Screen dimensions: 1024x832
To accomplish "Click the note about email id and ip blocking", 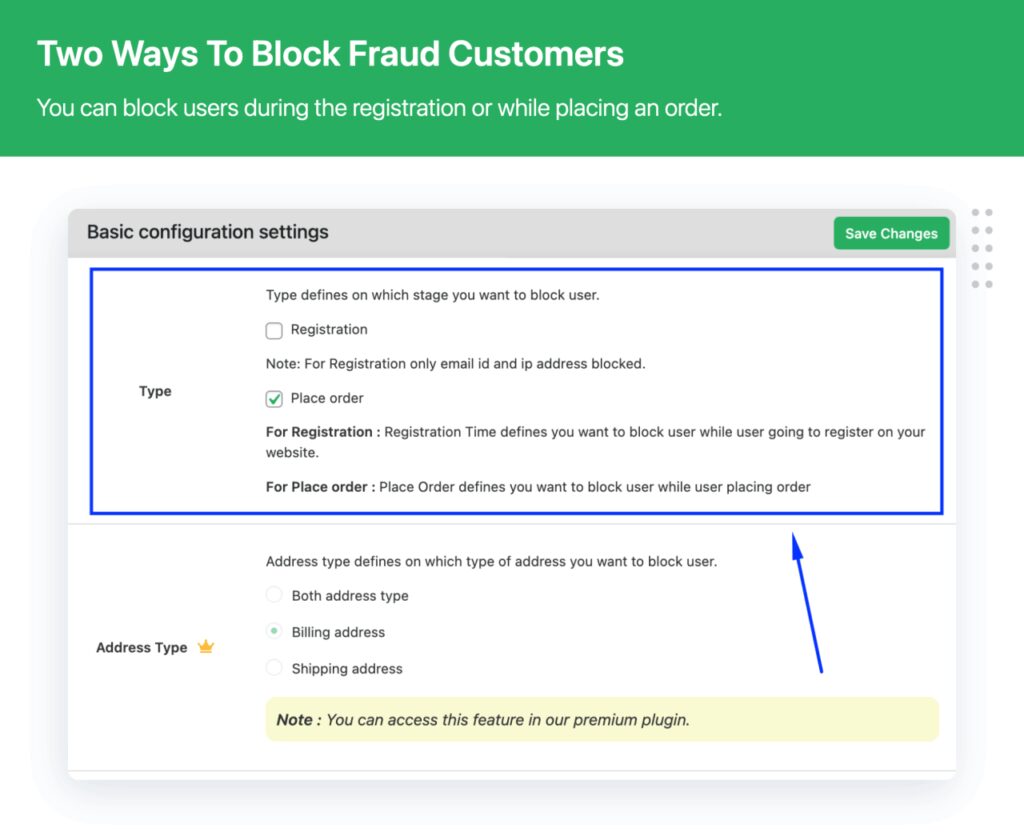I will [455, 363].
